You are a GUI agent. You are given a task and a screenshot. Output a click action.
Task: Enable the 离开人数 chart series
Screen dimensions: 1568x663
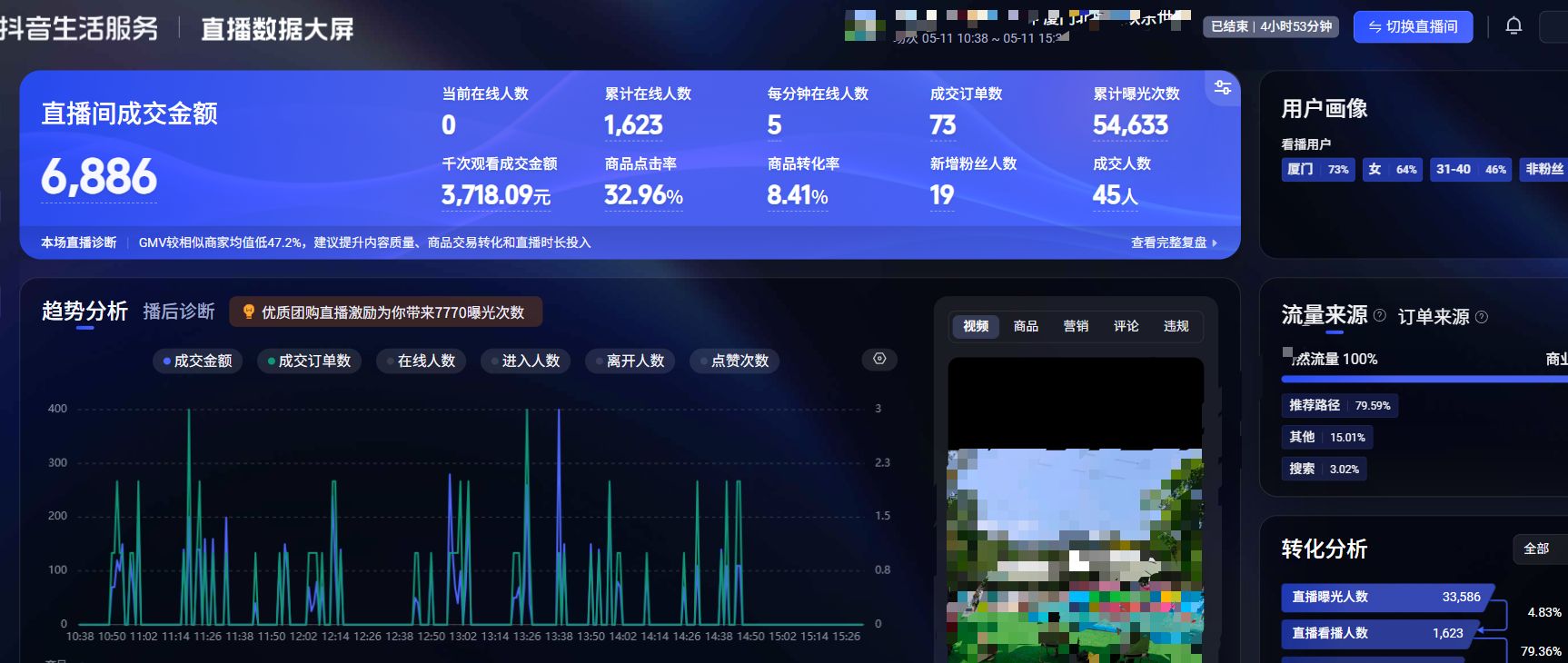tap(630, 361)
